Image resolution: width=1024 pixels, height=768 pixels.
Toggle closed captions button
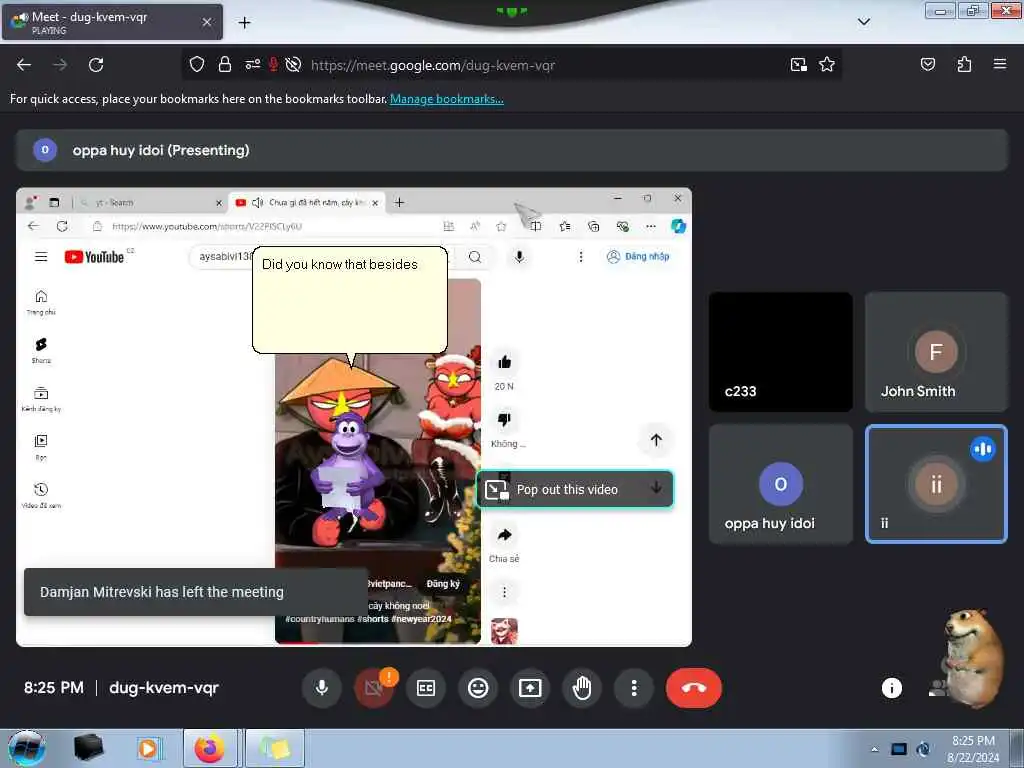[426, 688]
